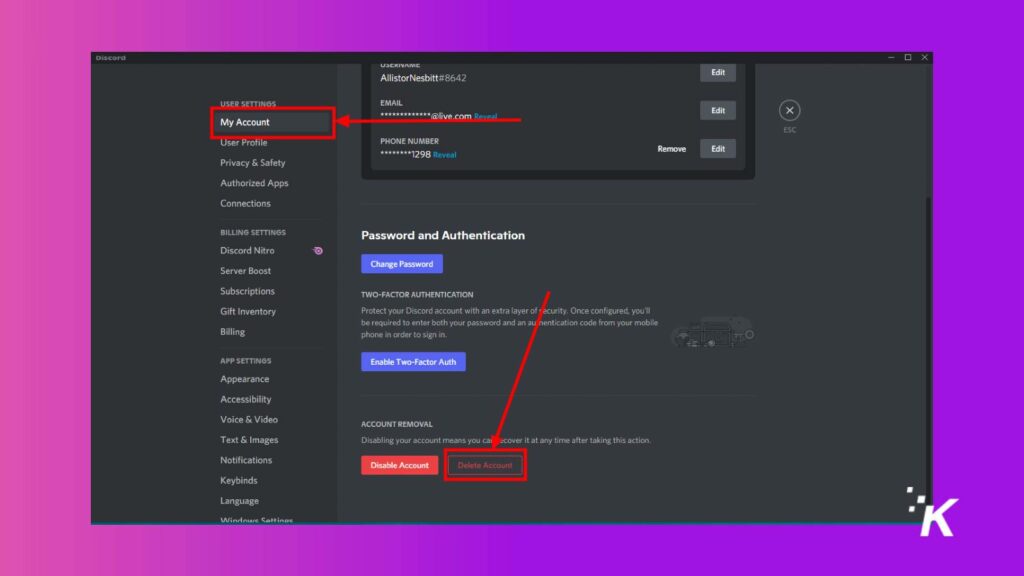Select Server Boost in billing settings

pos(246,271)
